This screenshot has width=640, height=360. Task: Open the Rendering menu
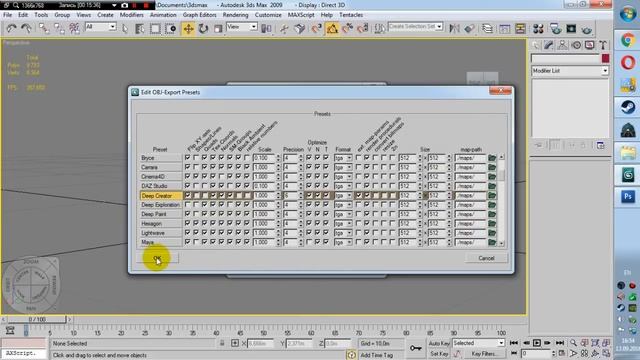(x=235, y=15)
